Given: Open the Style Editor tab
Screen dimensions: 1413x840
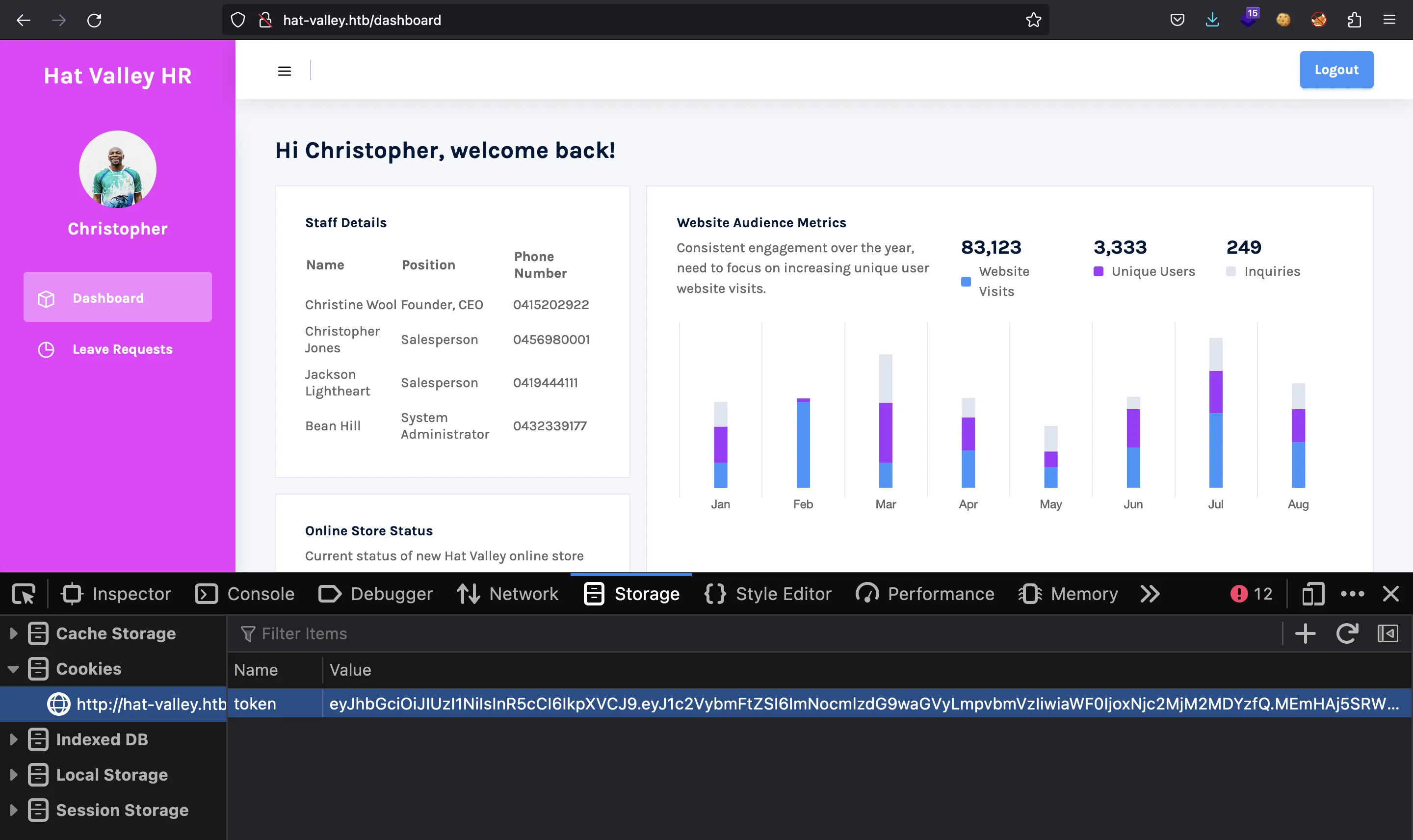Looking at the screenshot, I should 768,594.
